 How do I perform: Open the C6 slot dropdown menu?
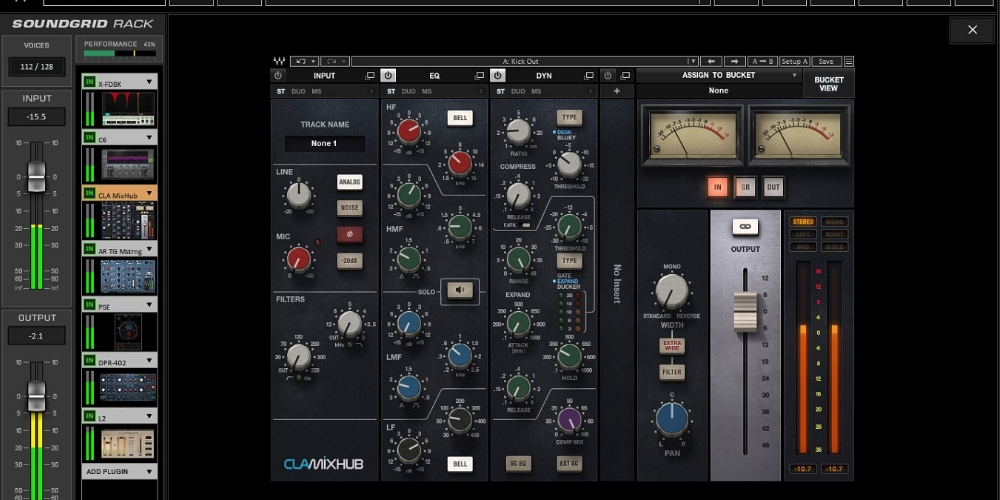click(149, 138)
